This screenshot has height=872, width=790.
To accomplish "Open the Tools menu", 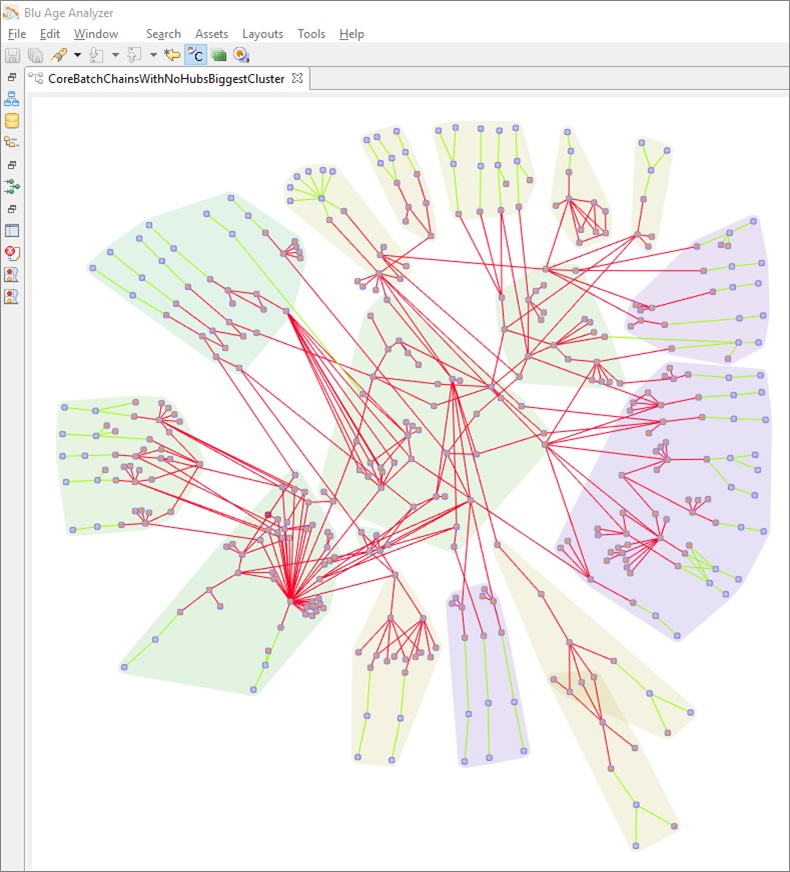I will click(x=311, y=34).
